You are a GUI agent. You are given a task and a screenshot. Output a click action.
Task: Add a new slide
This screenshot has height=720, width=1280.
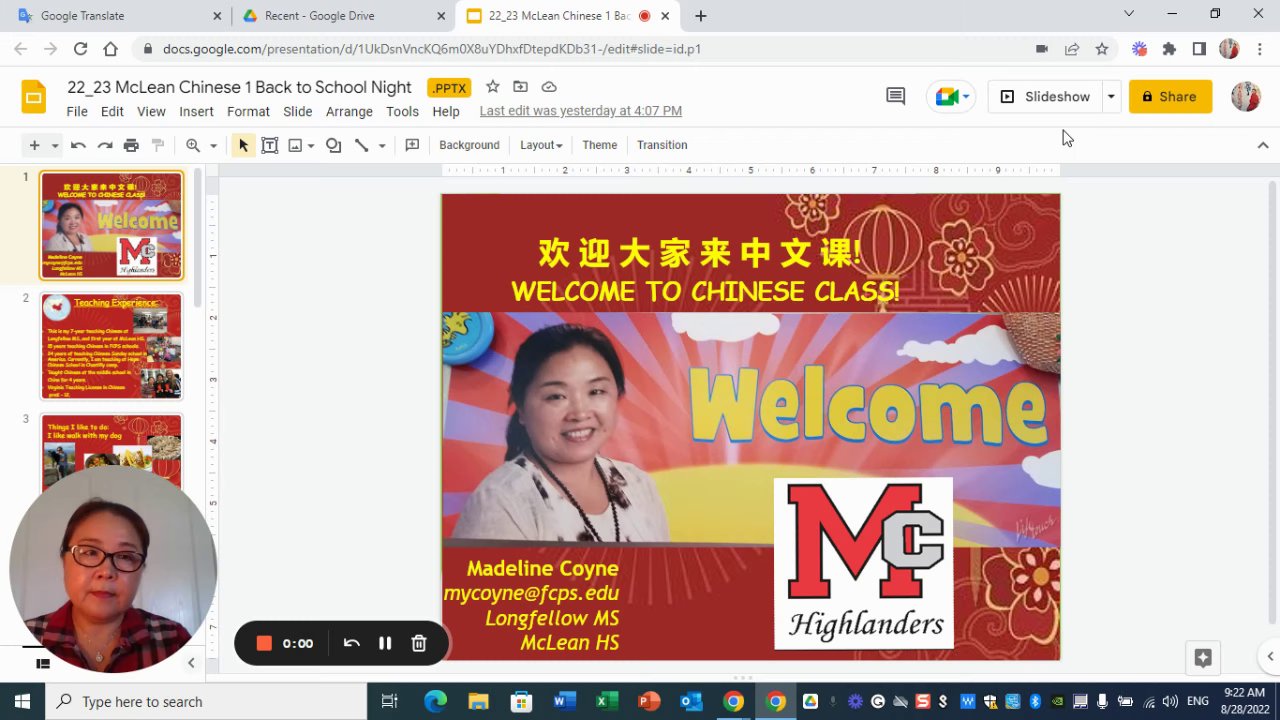[x=34, y=145]
